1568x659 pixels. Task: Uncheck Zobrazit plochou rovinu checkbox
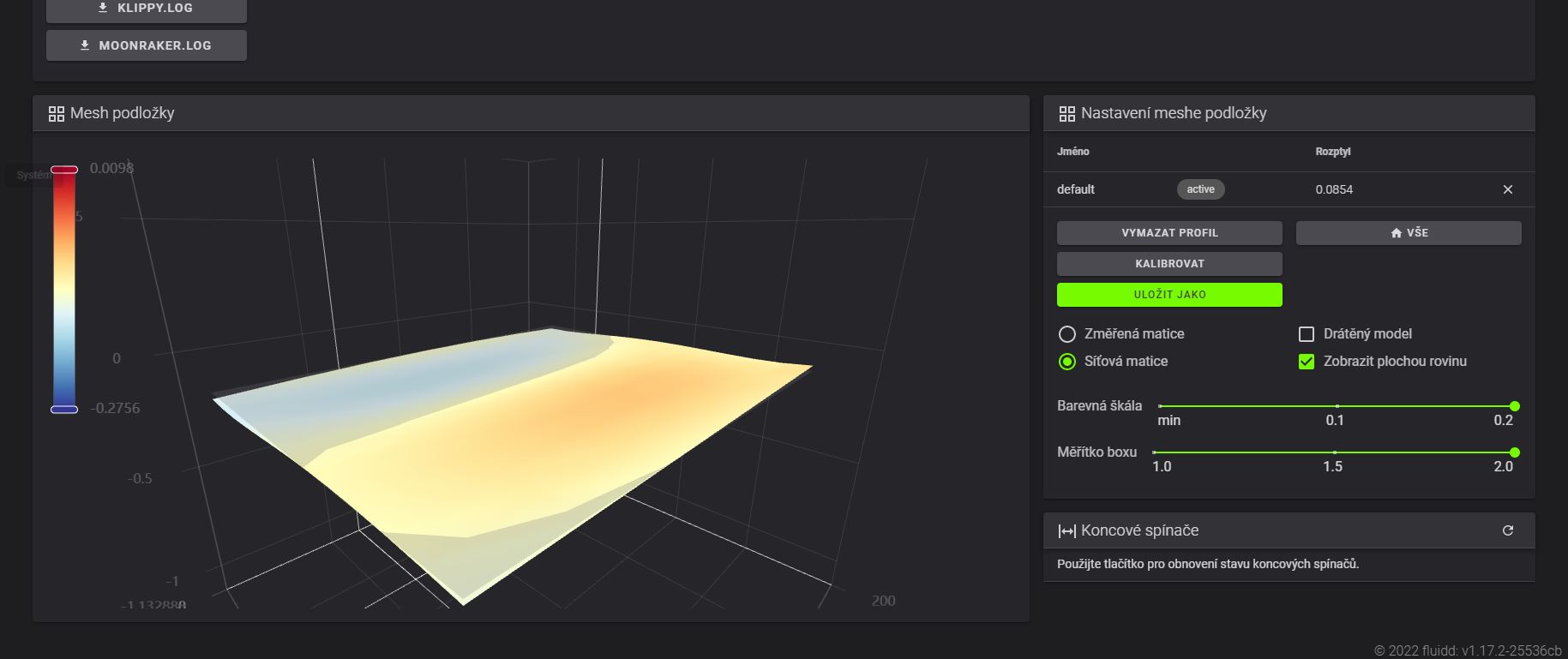(x=1306, y=362)
